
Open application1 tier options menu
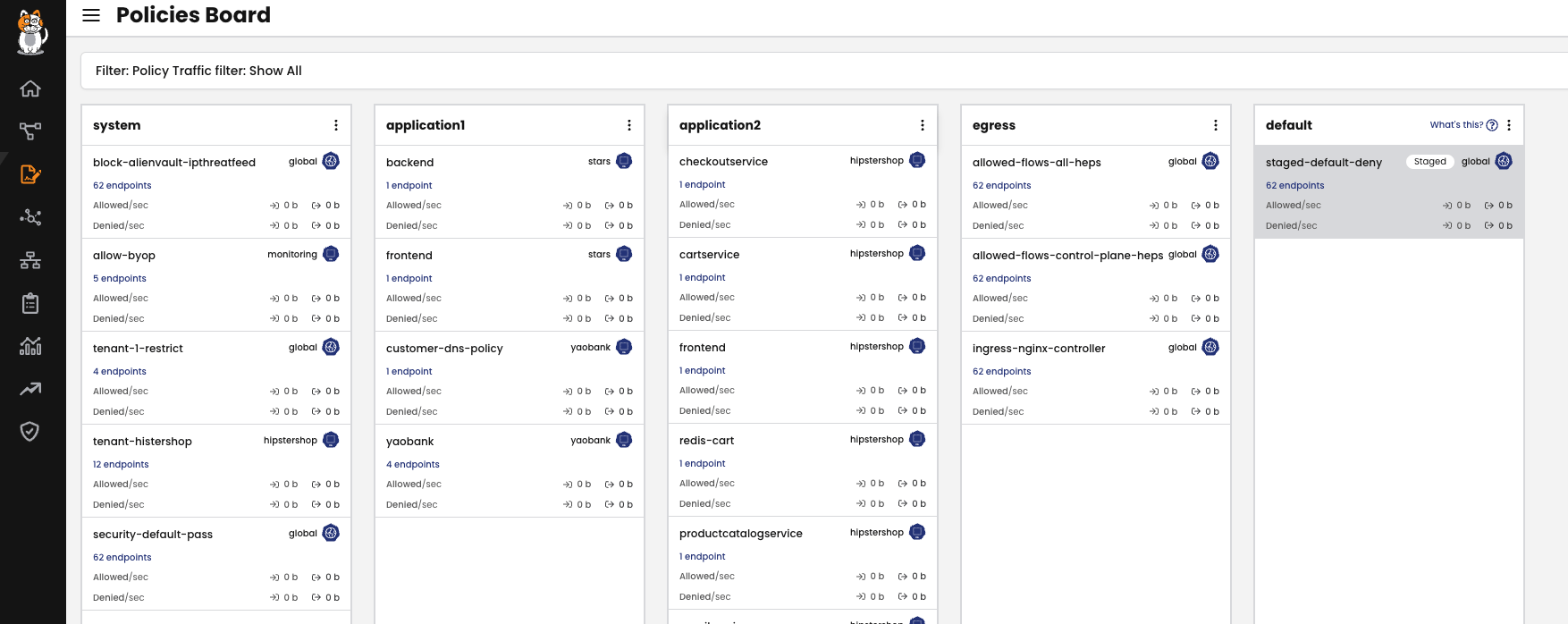pos(629,125)
